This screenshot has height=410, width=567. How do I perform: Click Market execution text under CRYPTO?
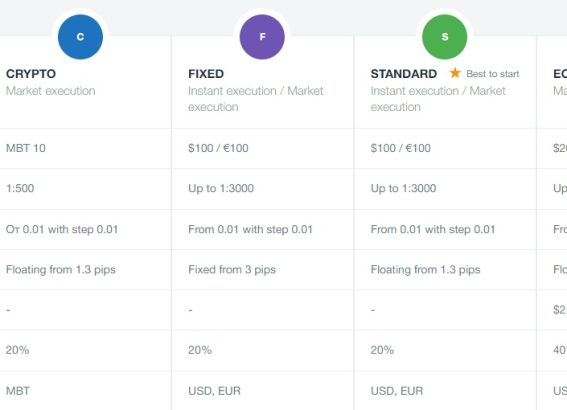[x=51, y=91]
